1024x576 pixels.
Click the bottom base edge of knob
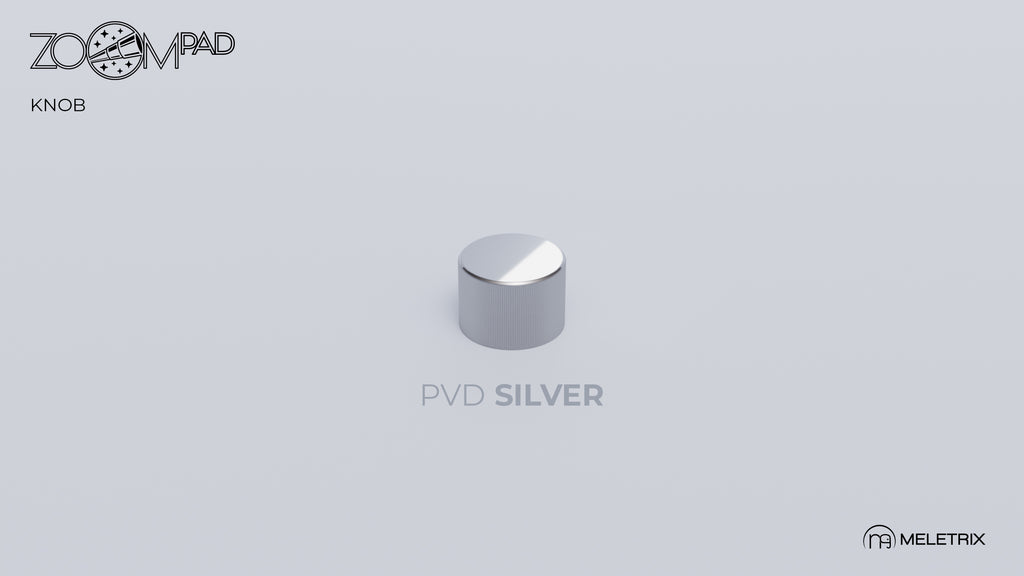tap(511, 344)
